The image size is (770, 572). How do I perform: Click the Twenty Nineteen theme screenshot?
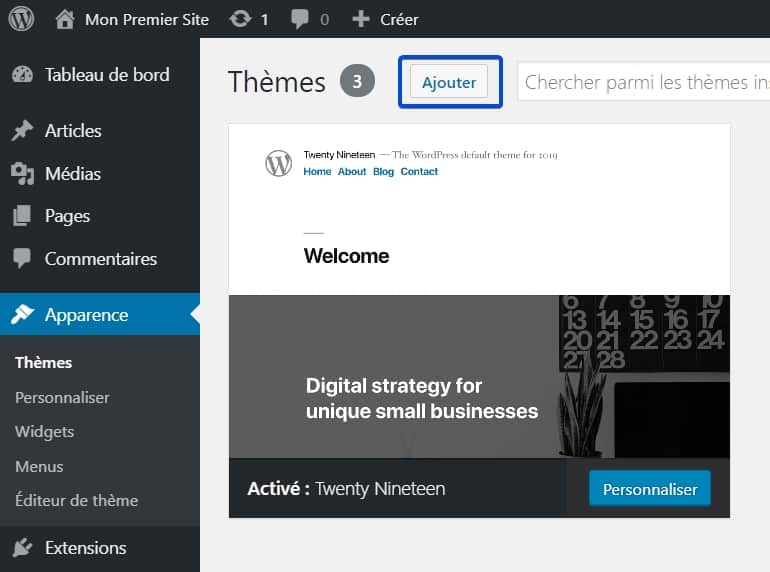(x=479, y=291)
